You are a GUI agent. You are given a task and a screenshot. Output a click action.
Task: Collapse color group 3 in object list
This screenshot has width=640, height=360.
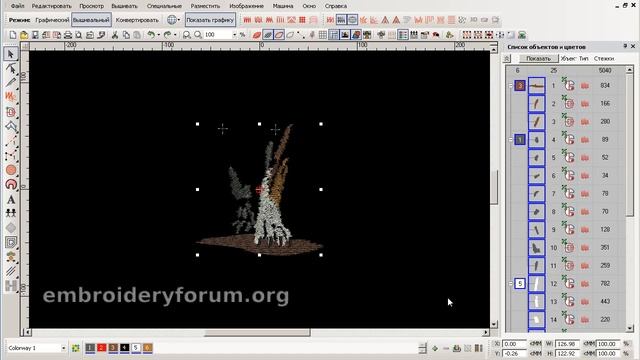pyautogui.click(x=511, y=86)
